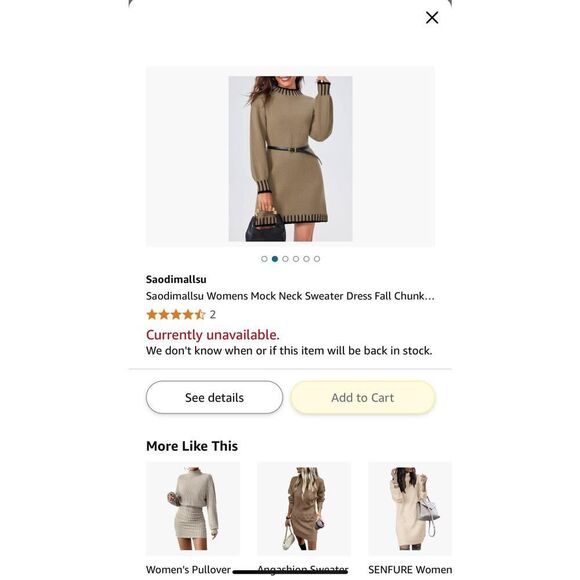Open the Saodimallsu Mock Neck Sweater Dress title
This screenshot has height=580, width=580.
(290, 296)
